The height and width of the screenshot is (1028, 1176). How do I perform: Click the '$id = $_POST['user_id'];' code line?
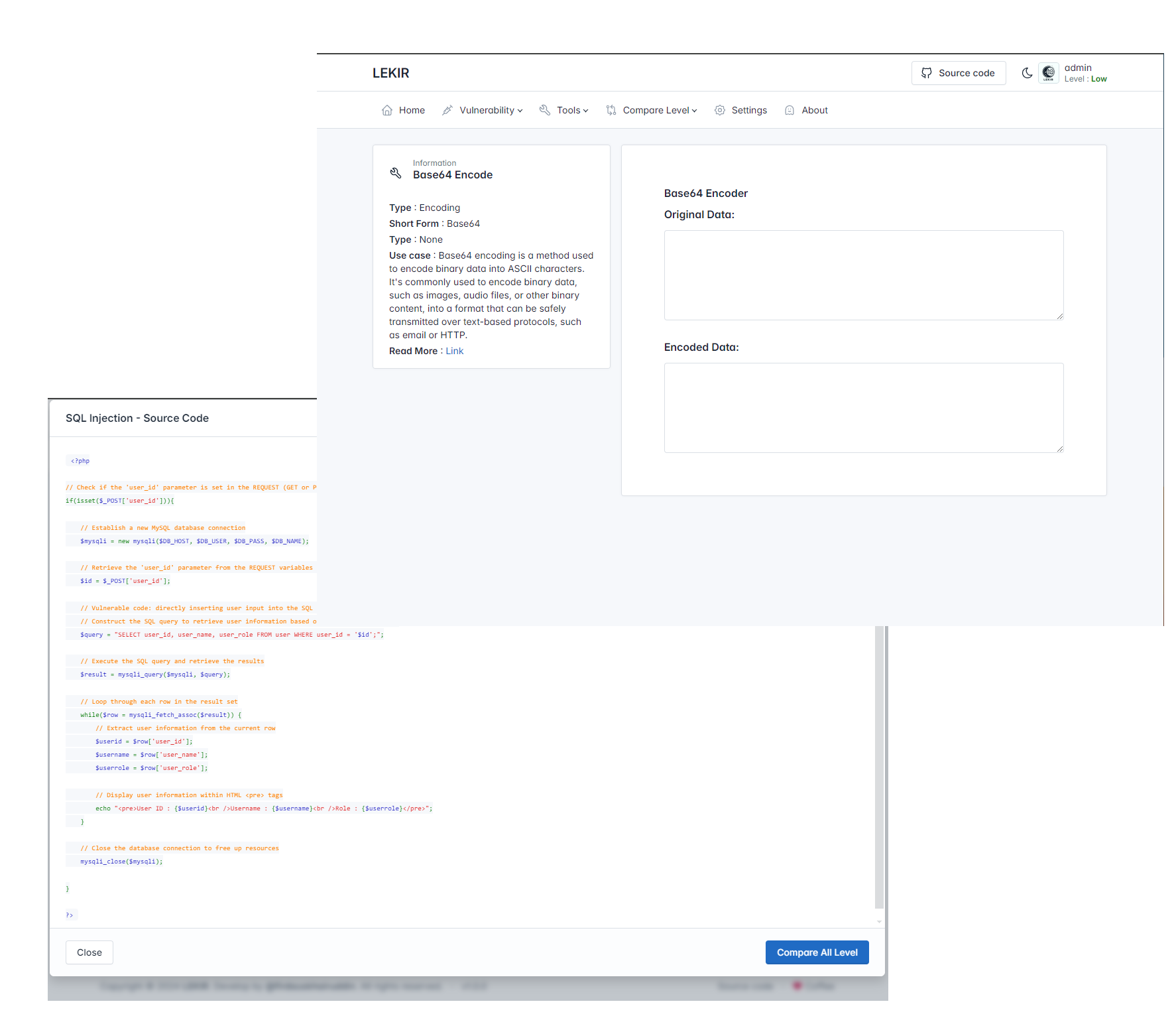125,581
